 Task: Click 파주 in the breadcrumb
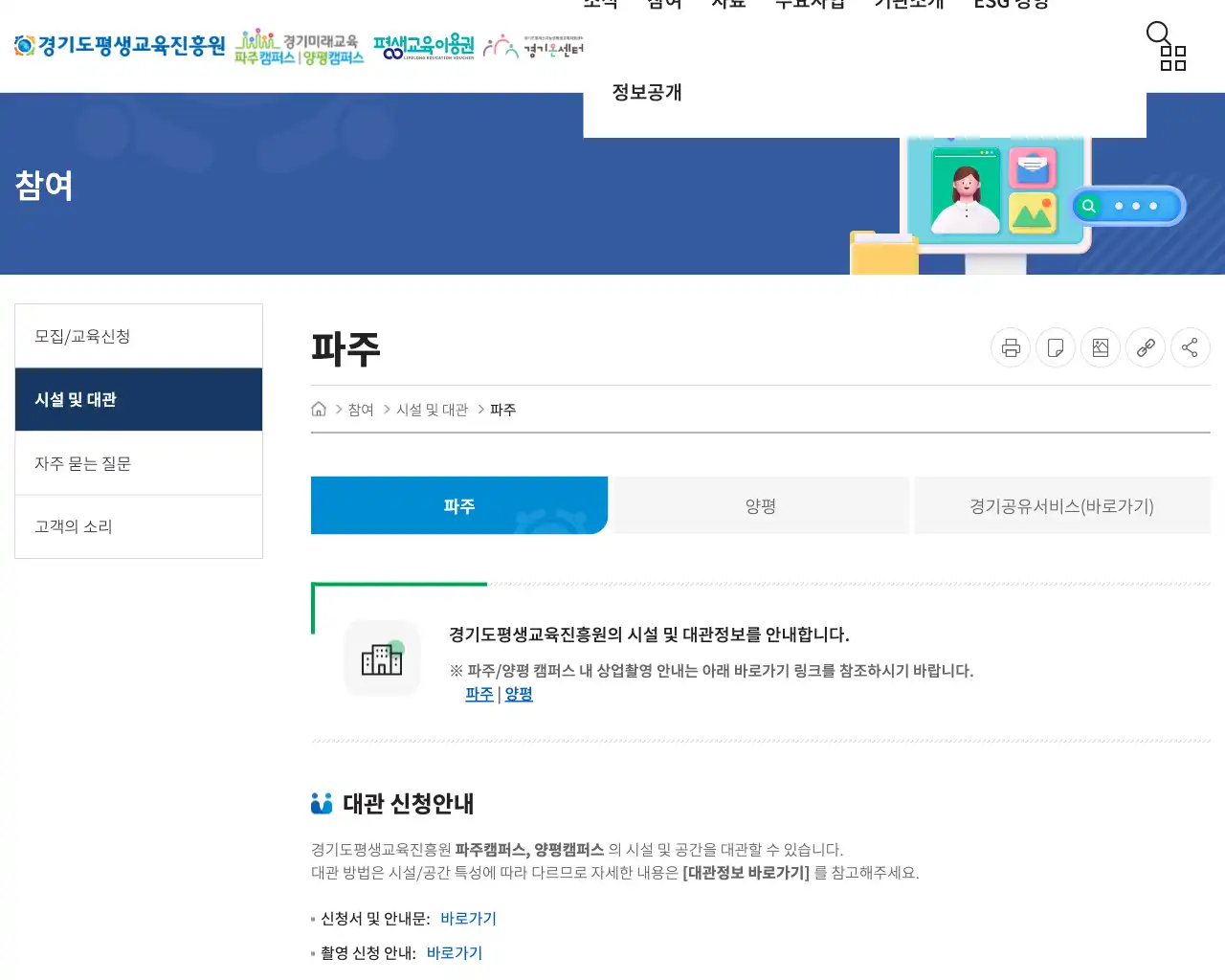click(502, 410)
